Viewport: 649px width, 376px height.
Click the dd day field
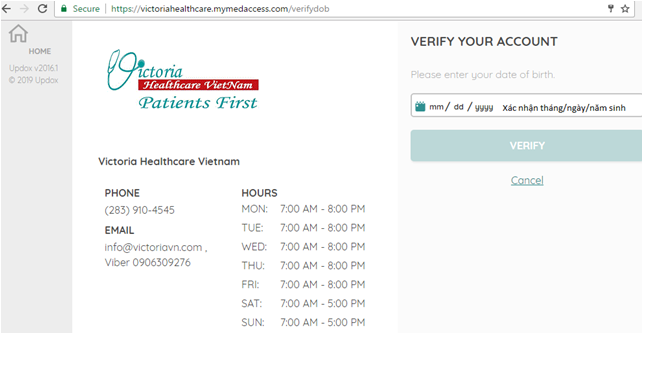pos(458,107)
